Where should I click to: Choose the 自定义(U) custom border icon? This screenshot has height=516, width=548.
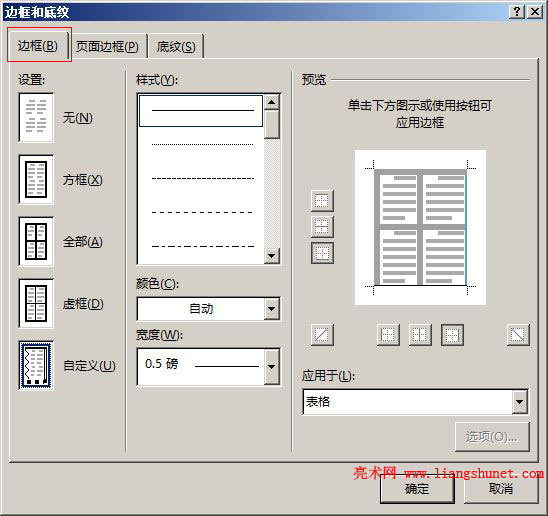click(36, 365)
